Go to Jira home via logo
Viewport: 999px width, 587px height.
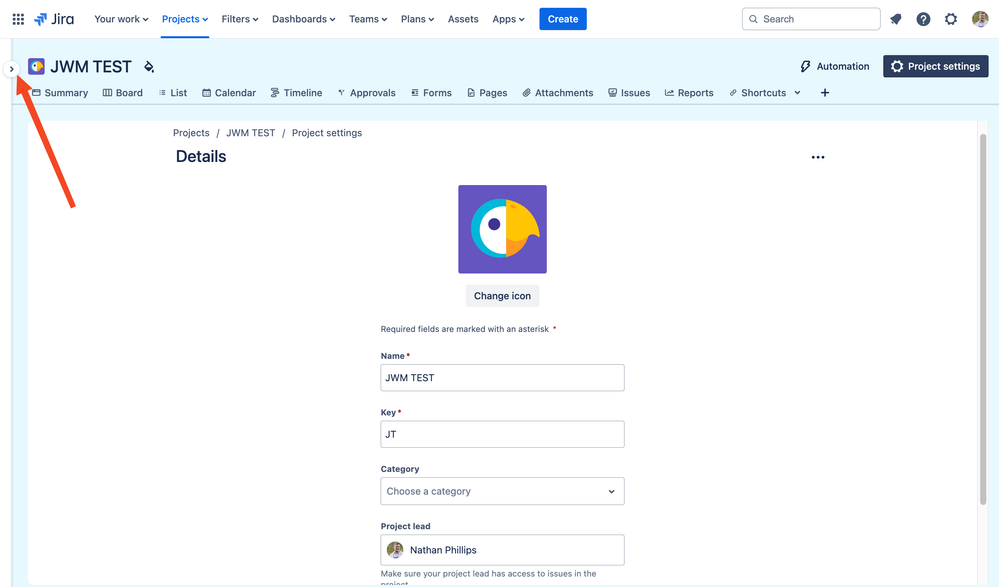coord(54,19)
